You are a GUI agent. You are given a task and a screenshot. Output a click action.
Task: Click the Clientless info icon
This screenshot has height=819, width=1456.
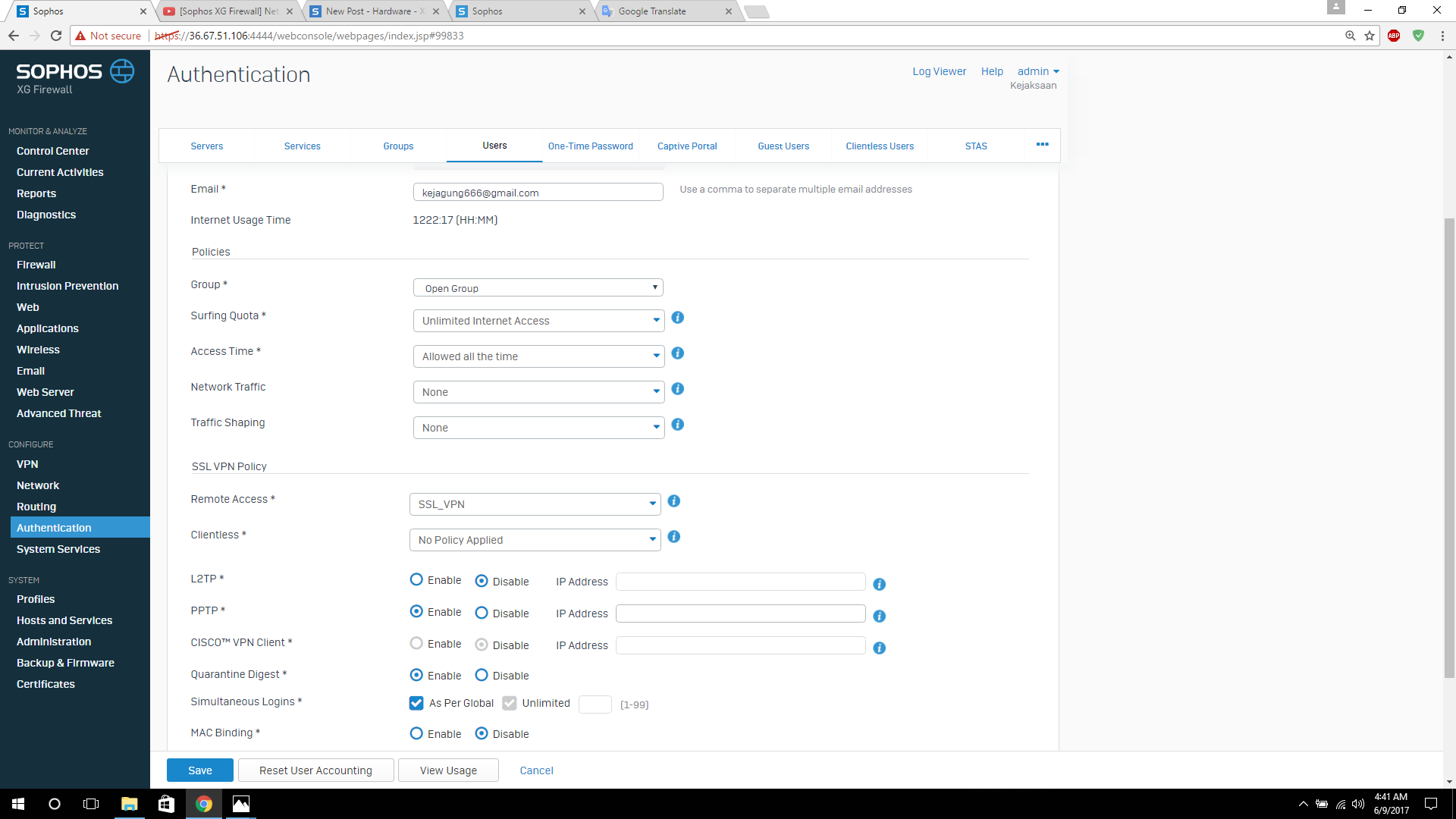(x=674, y=537)
